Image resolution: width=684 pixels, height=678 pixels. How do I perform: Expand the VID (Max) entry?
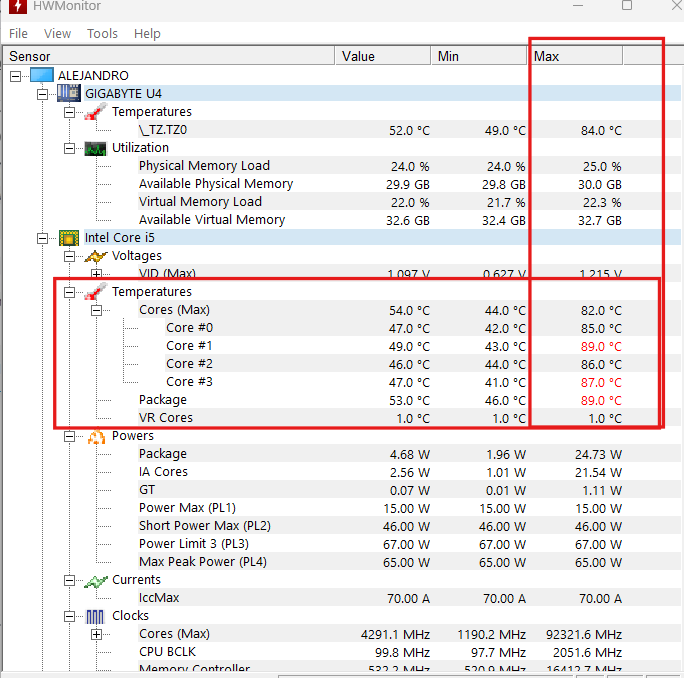tap(96, 274)
